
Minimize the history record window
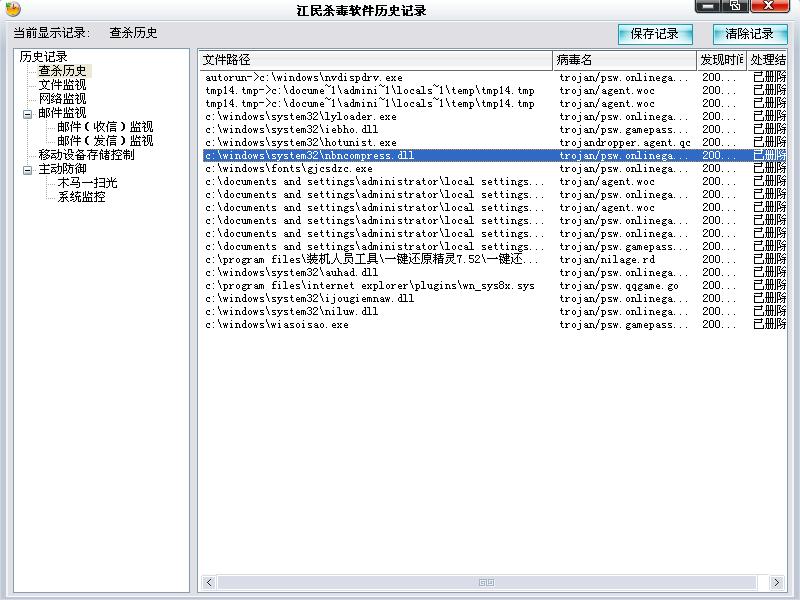(708, 6)
